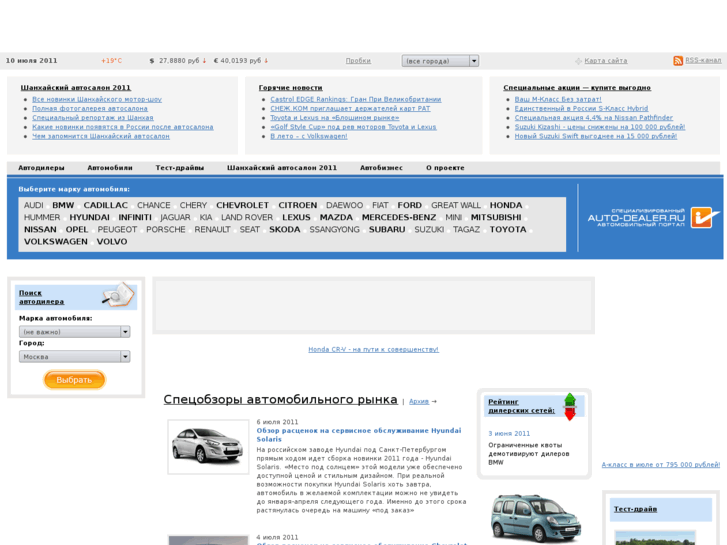Open the Карта сайта link
Viewport: 727px width, 545px height.
tap(606, 61)
